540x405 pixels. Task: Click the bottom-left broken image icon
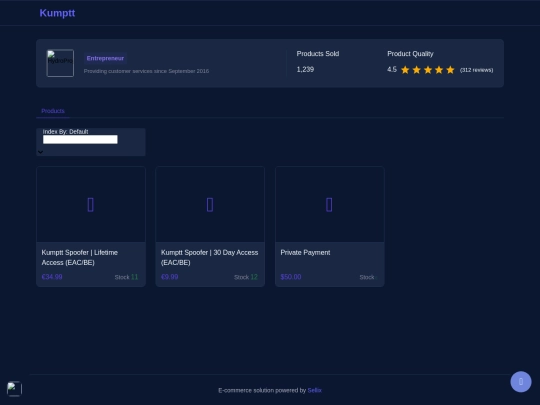point(14,389)
